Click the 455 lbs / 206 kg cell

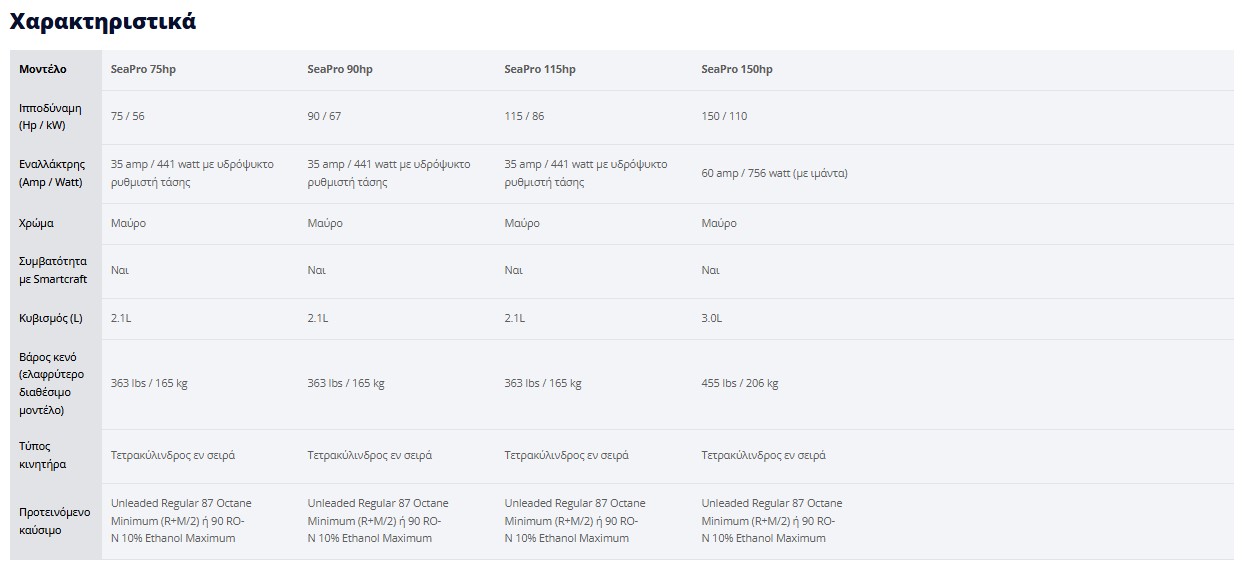(740, 383)
